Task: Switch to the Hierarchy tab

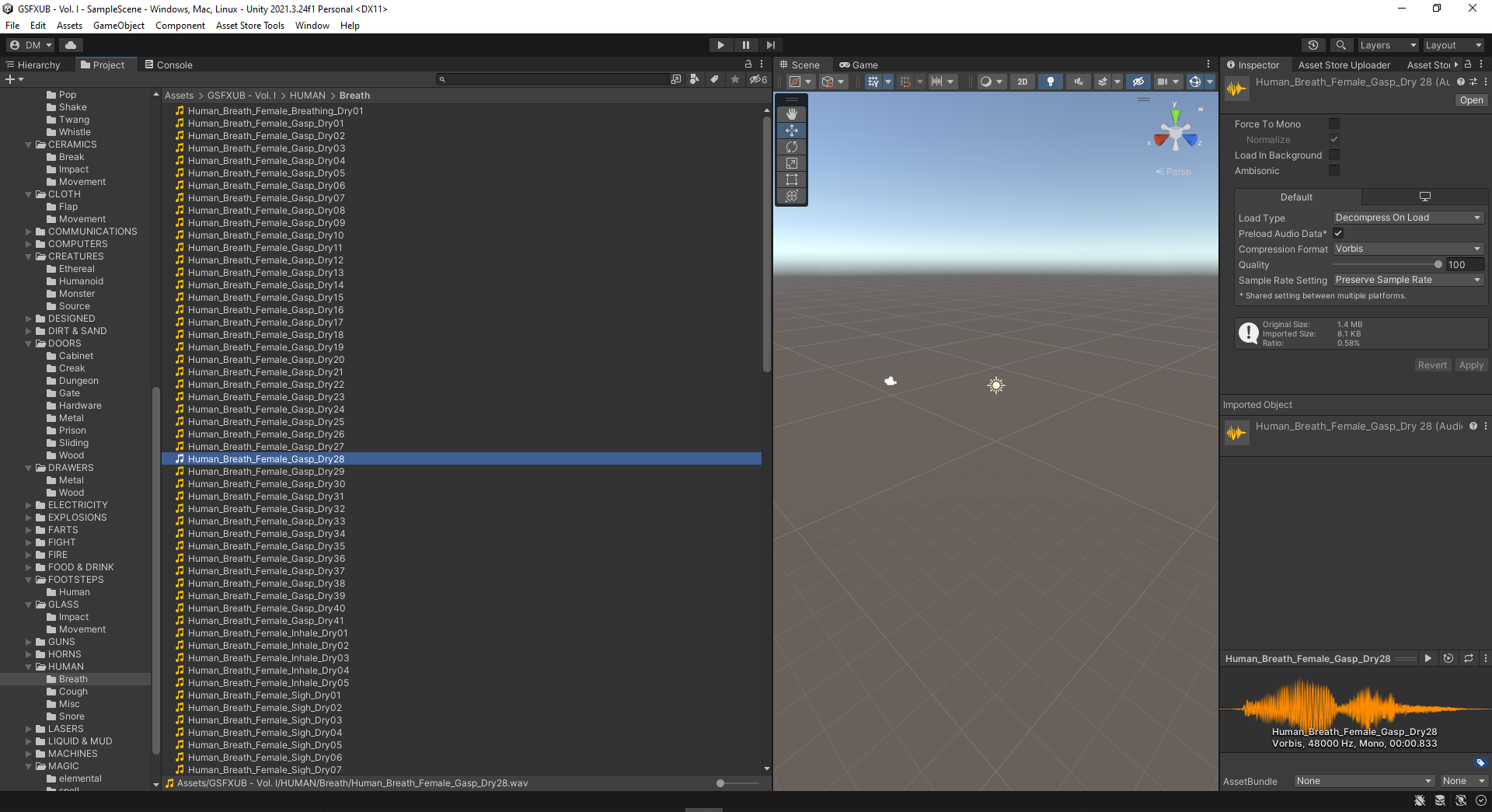Action: click(33, 64)
